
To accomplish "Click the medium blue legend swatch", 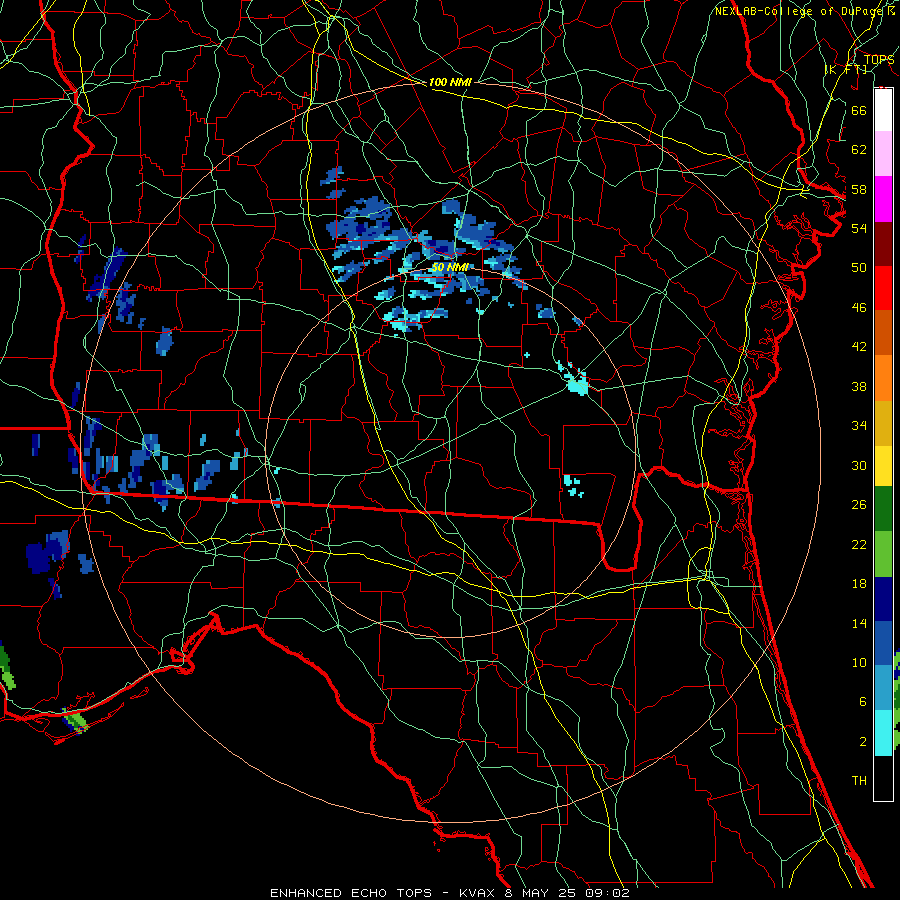I will click(x=883, y=643).
